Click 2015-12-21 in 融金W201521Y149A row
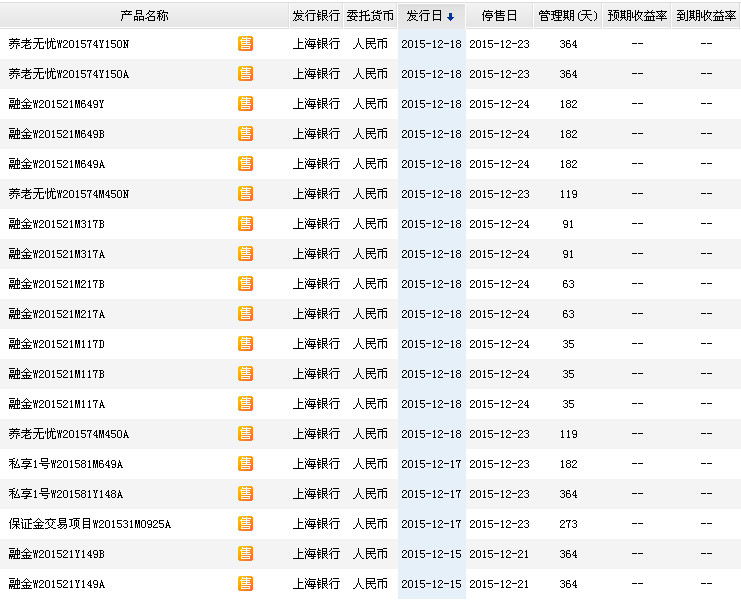741x606 pixels. pos(499,584)
